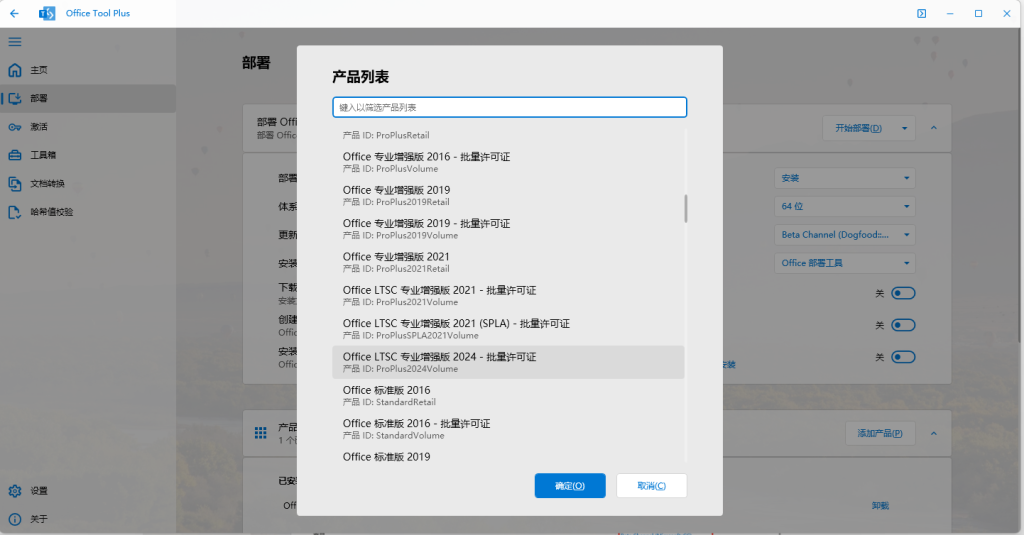Select Office LTSC 专业增强版 2021 - 批量许可证
The height and width of the screenshot is (535, 1024).
click(508, 295)
